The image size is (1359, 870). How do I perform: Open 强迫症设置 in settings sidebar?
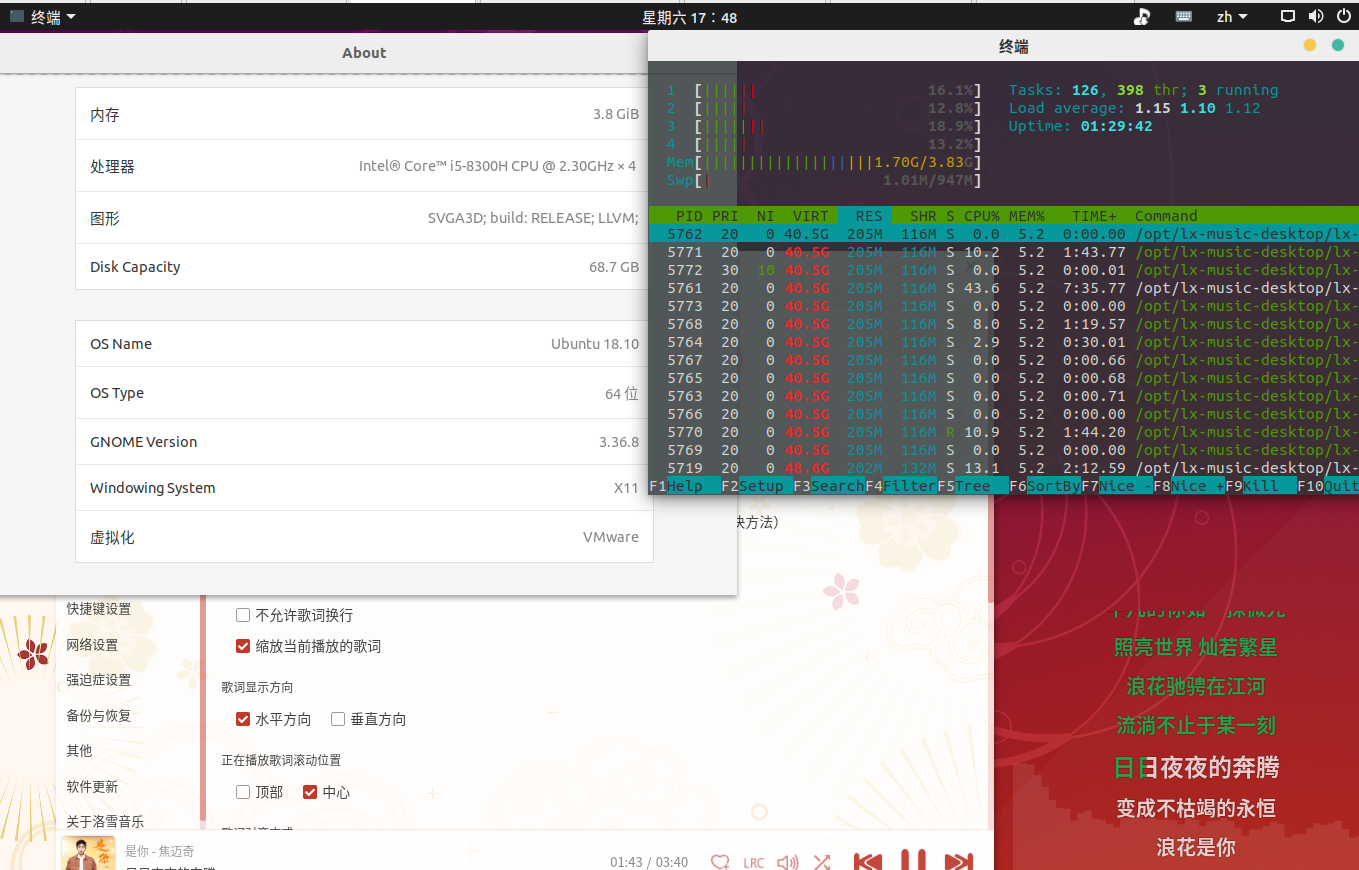point(99,680)
